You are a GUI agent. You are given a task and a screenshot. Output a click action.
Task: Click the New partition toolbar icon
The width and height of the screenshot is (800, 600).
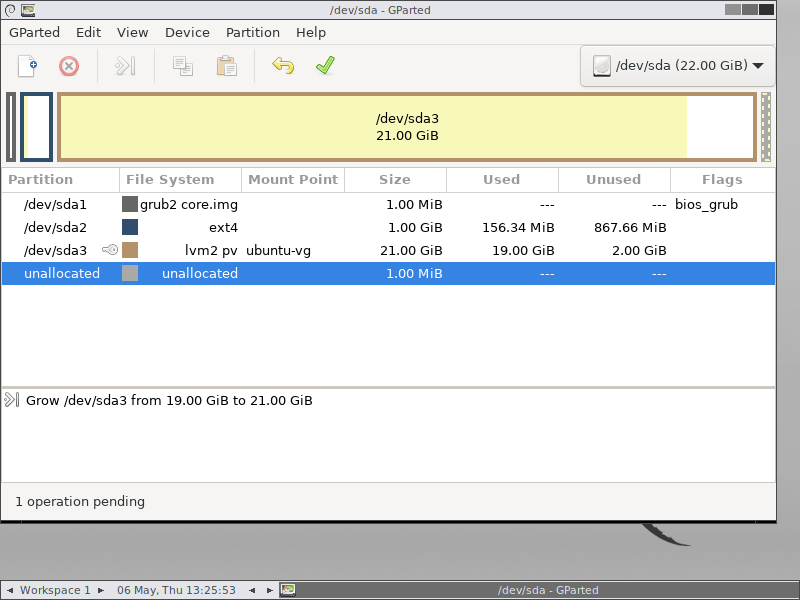28,66
